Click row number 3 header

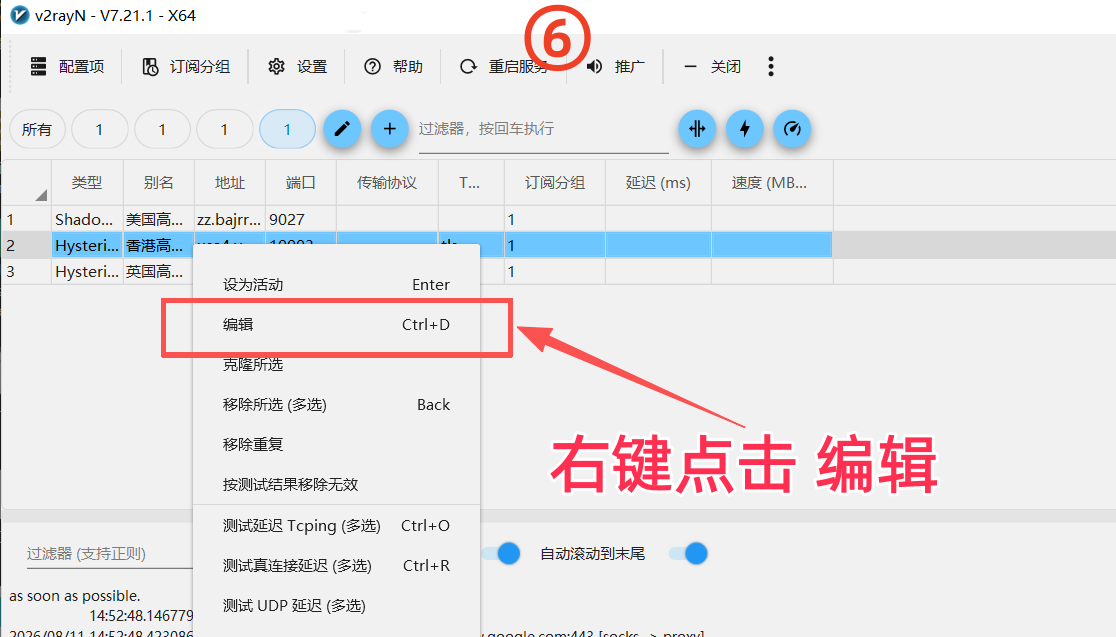[26, 272]
